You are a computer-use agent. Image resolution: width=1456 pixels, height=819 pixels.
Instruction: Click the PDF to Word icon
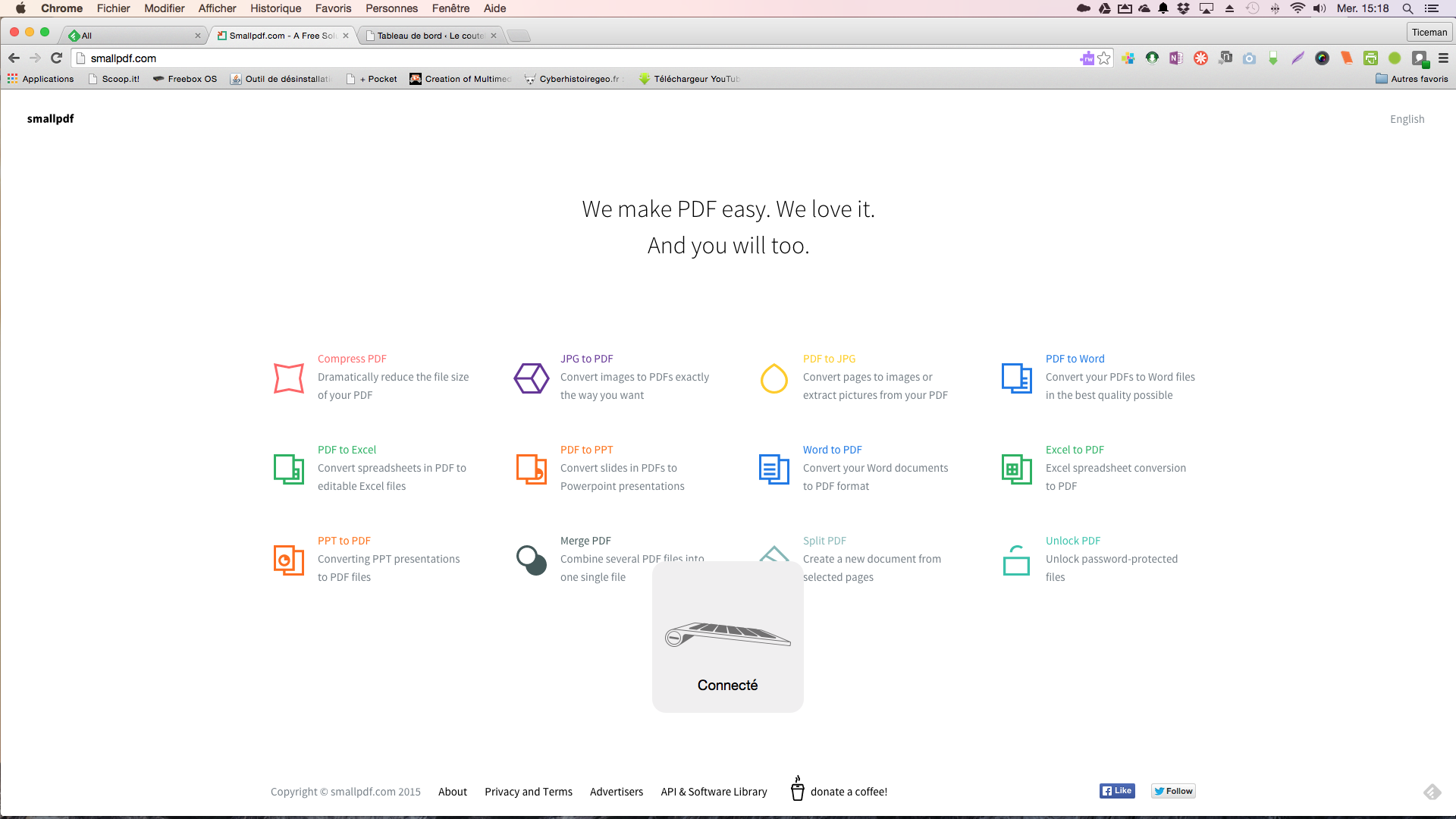coord(1017,378)
